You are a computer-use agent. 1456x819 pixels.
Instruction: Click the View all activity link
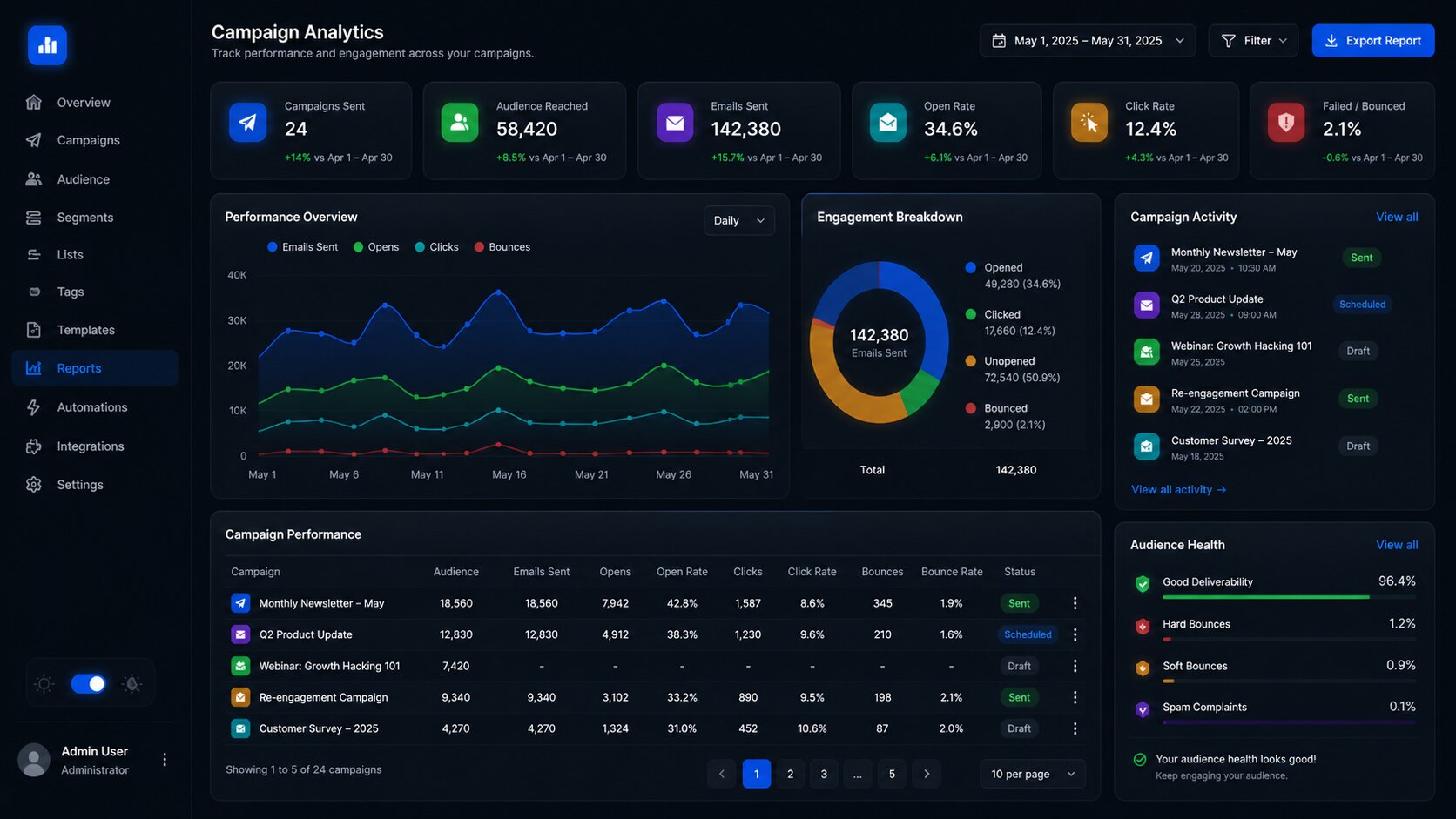pos(1179,490)
